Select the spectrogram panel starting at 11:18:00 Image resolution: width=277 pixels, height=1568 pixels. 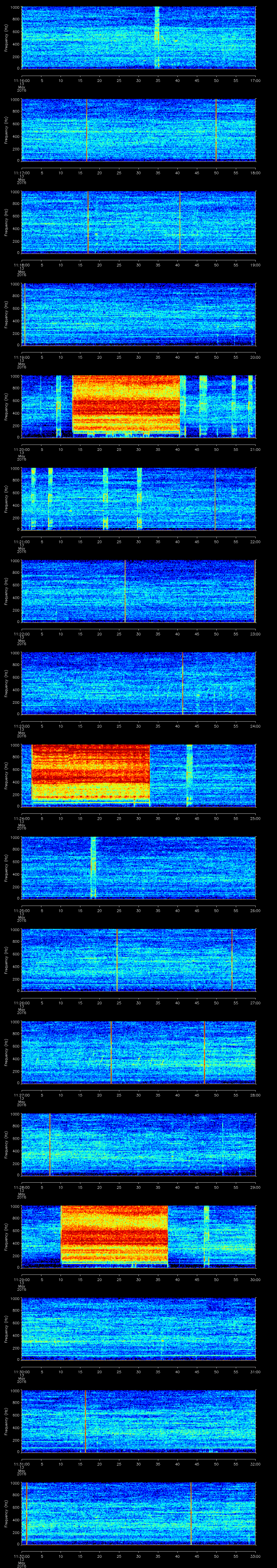coord(138,222)
